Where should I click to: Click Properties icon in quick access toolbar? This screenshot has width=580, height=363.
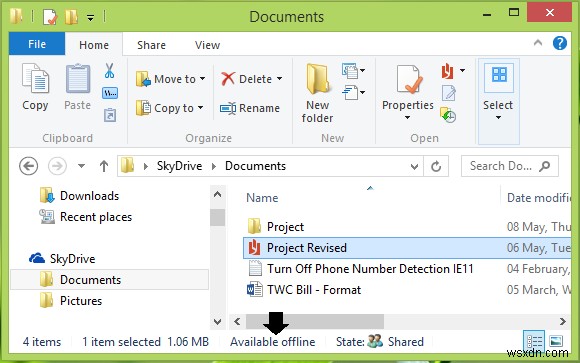(50, 17)
